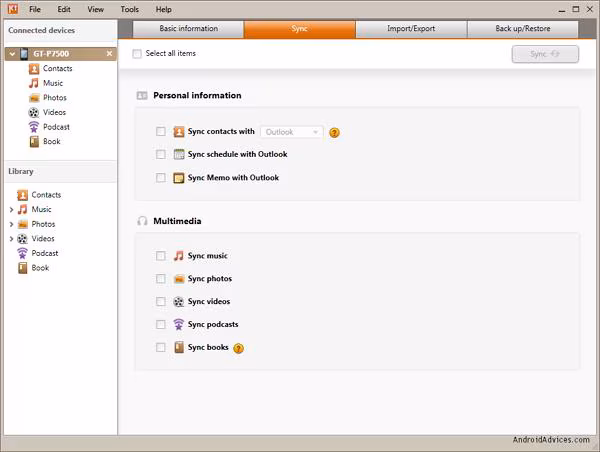Click the Library Videos film reel icon
Viewport: 600px width, 452px height.
pyautogui.click(x=23, y=238)
